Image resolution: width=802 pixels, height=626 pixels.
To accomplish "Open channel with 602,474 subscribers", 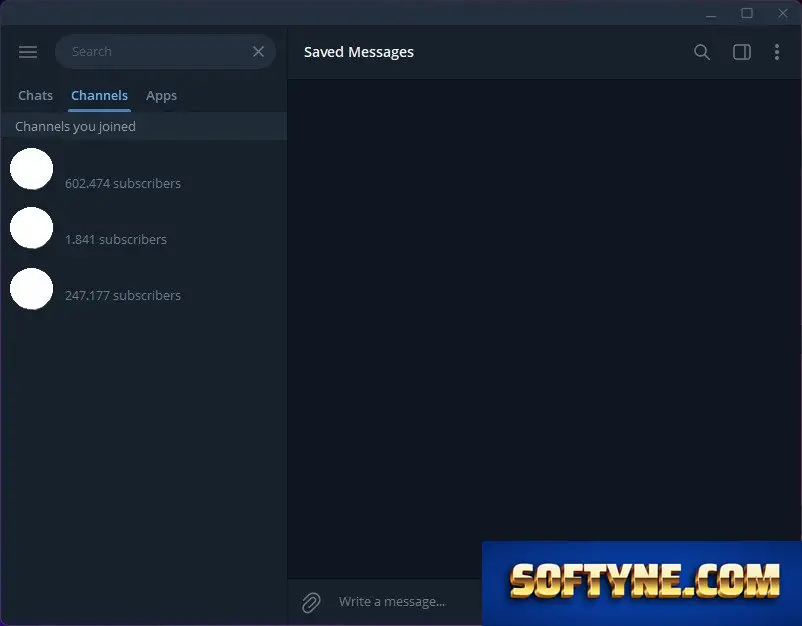I will pyautogui.click(x=144, y=169).
